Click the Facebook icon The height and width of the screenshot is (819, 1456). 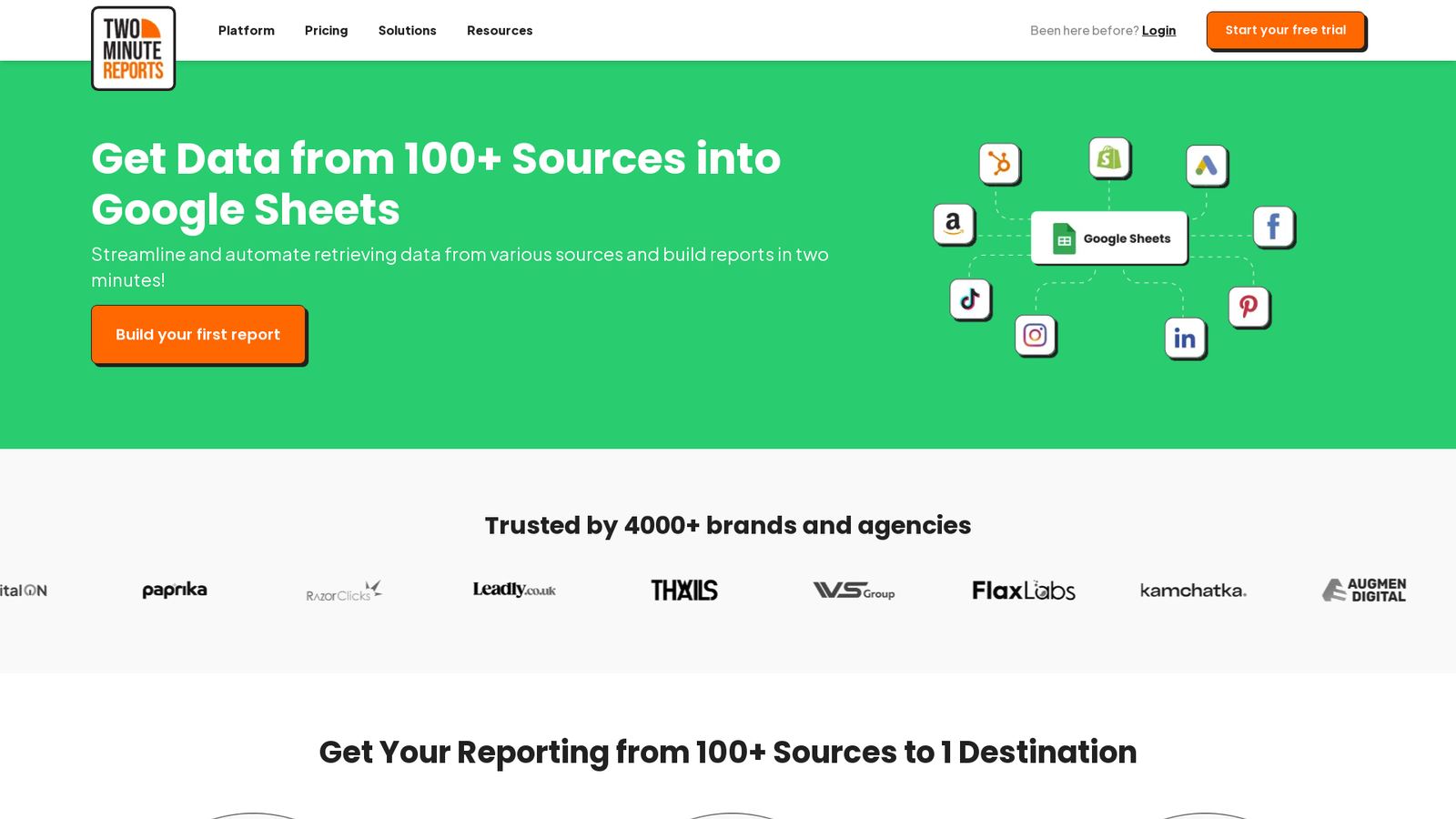coord(1274,227)
